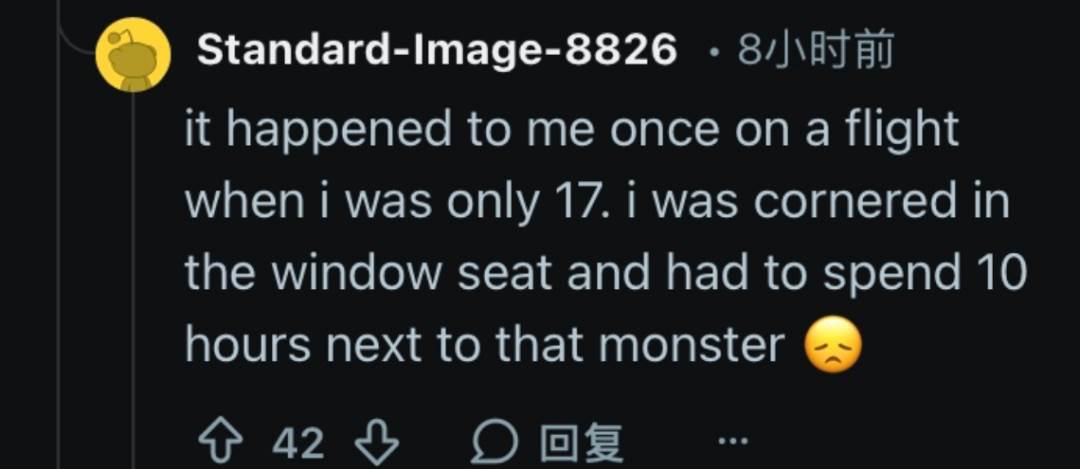Open the Standard-Image-8826 user profile
Screen dimensions: 1080x469
(437, 50)
